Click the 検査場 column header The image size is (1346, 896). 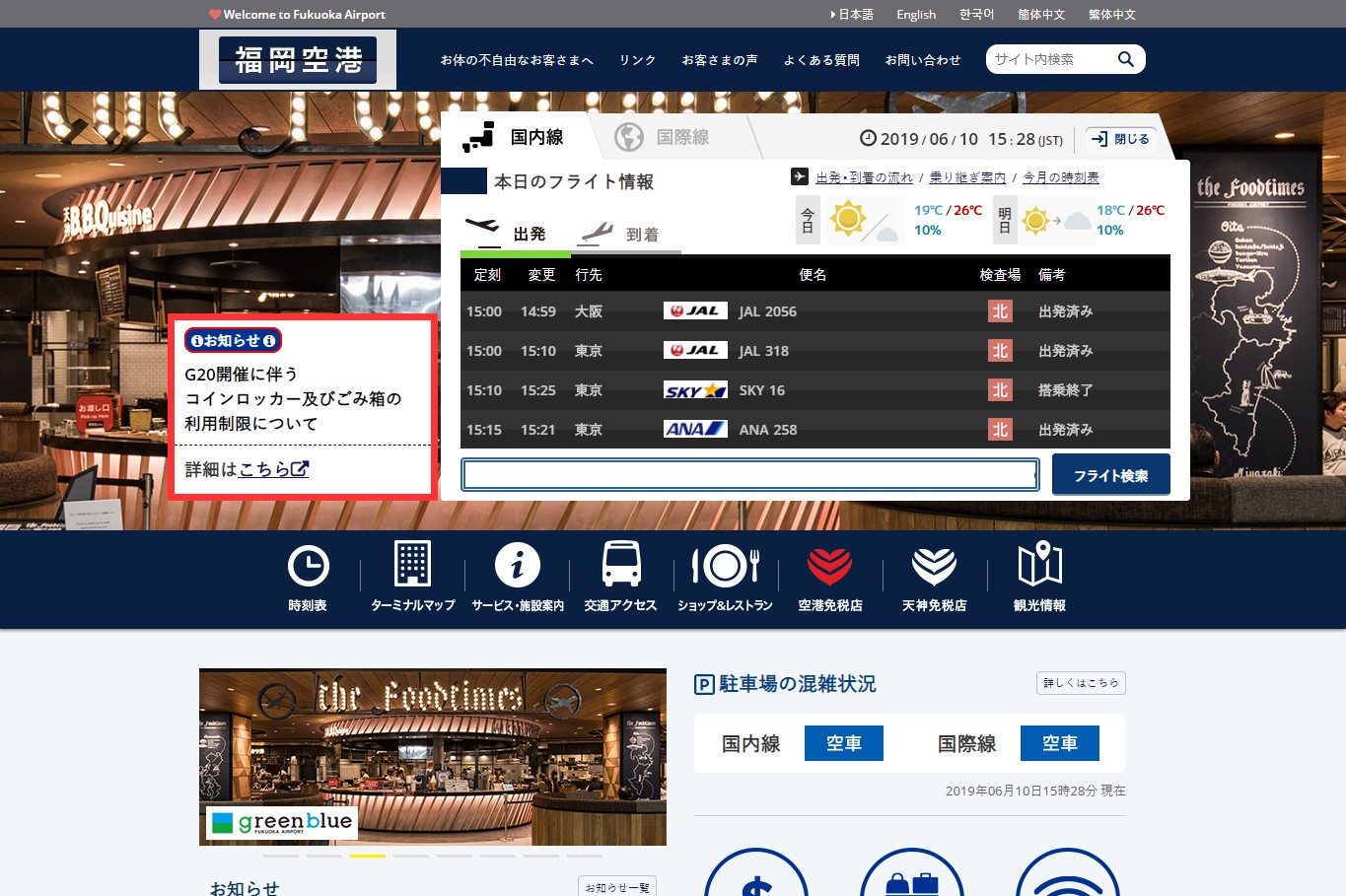pyautogui.click(x=1000, y=275)
